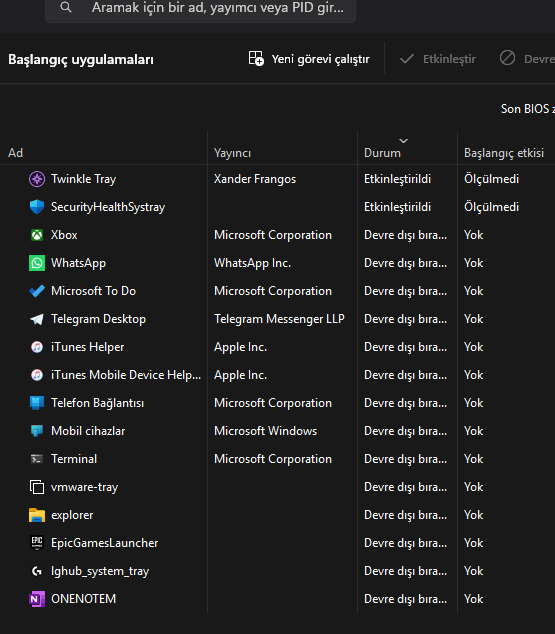Image resolution: width=555 pixels, height=634 pixels.
Task: Select iTunes Mobile Device Help... entry
Action: [126, 375]
